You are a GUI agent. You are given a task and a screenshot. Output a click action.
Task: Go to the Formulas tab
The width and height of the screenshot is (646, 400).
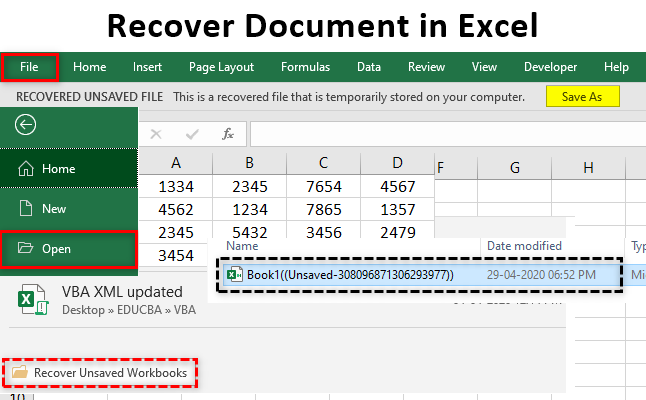coord(305,67)
